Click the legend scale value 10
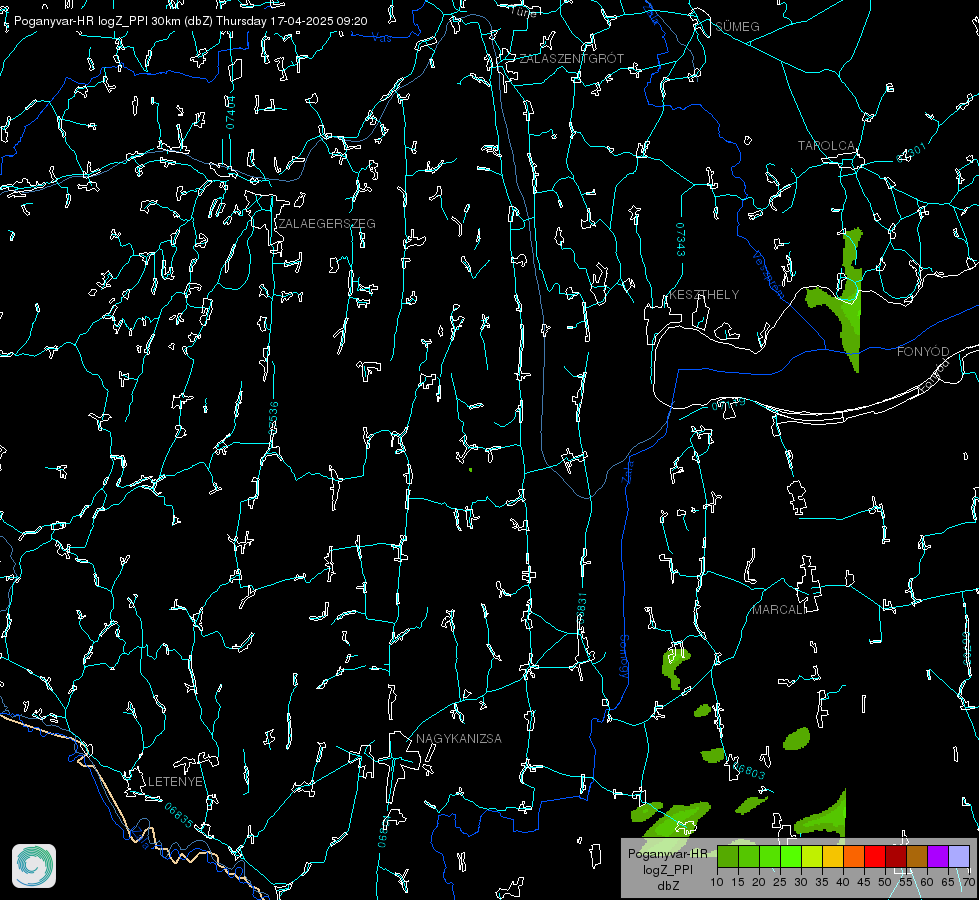This screenshot has height=900, width=979. 717,883
